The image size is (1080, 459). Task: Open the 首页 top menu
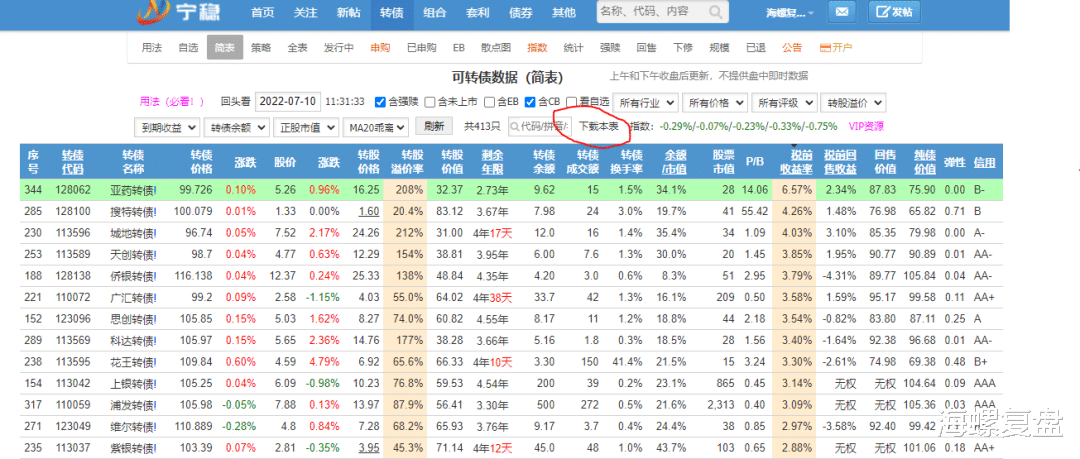[262, 12]
